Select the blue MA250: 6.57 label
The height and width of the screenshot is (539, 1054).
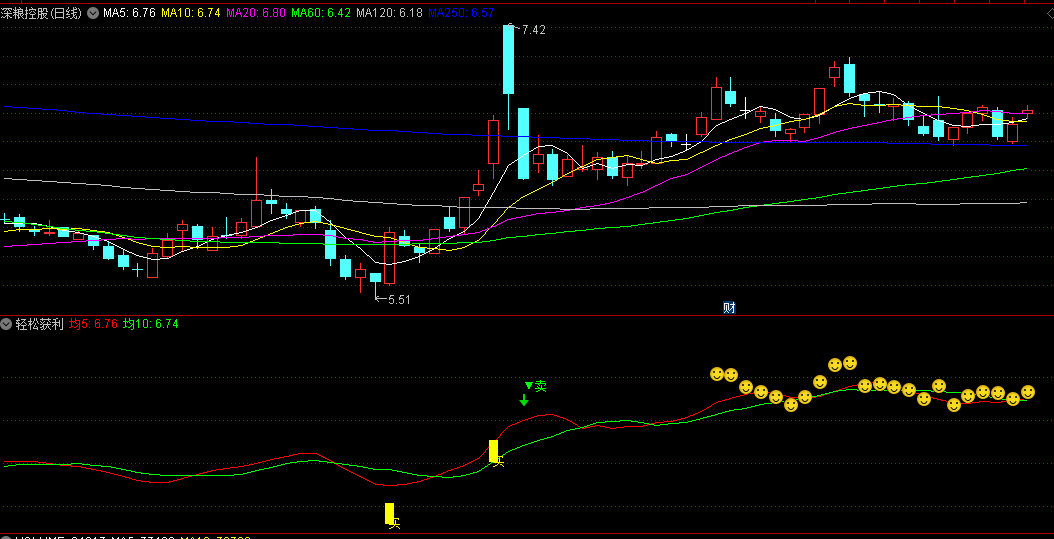point(461,13)
